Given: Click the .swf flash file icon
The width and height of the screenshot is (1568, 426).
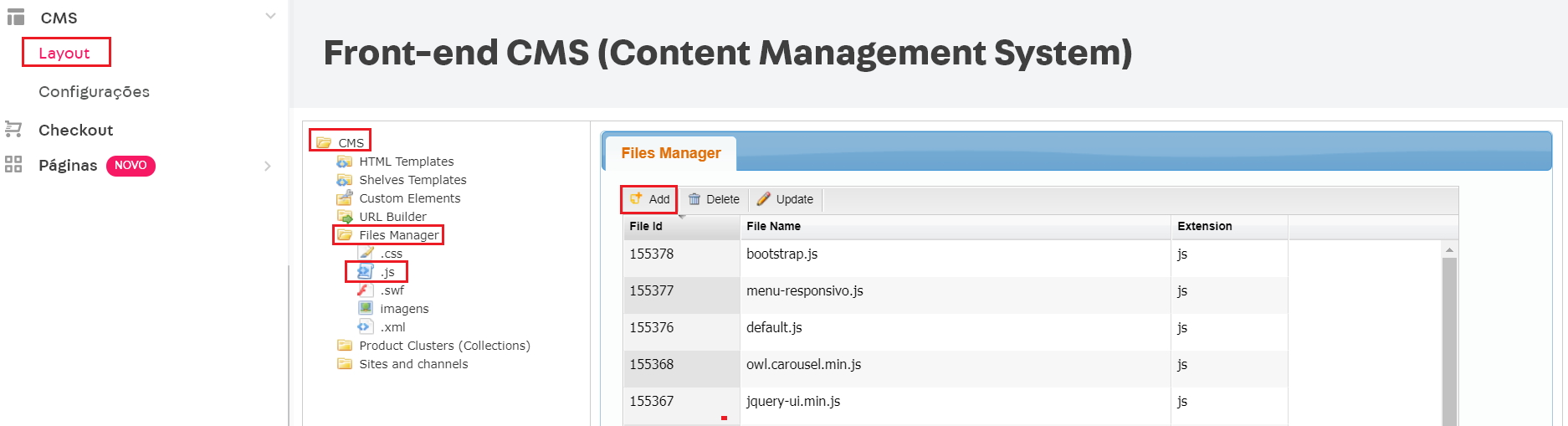Looking at the screenshot, I should pyautogui.click(x=365, y=290).
